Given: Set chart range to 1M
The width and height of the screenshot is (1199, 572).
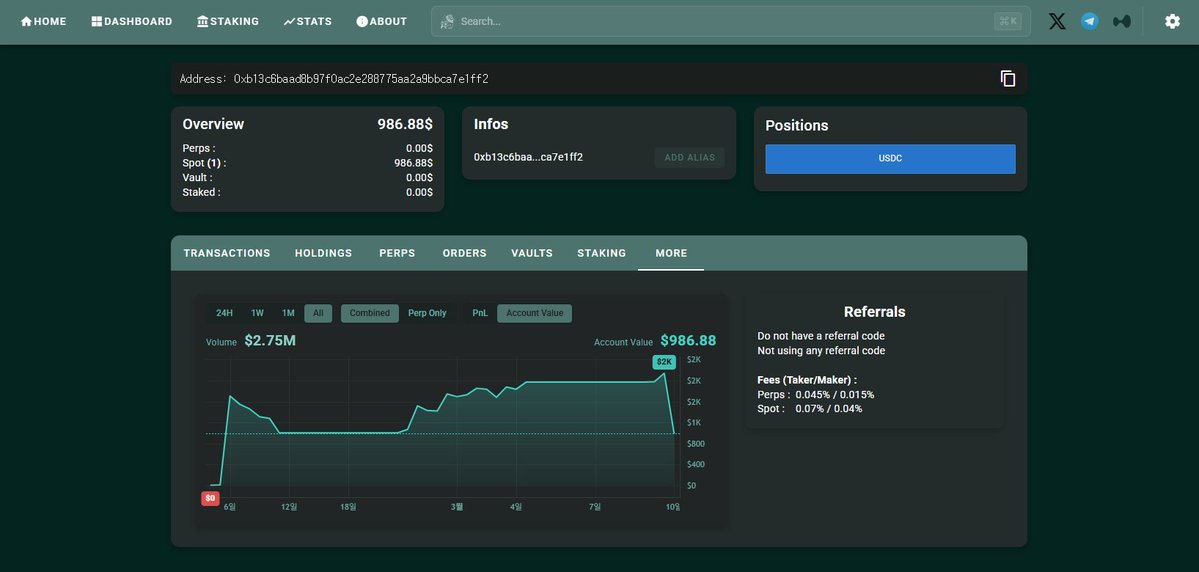Looking at the screenshot, I should pos(288,314).
